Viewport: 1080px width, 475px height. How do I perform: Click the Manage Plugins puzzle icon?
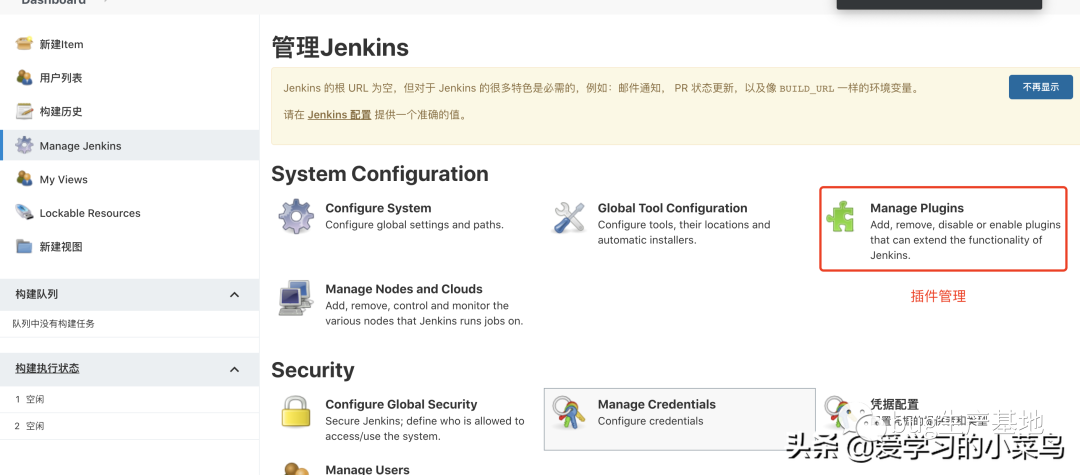click(841, 217)
